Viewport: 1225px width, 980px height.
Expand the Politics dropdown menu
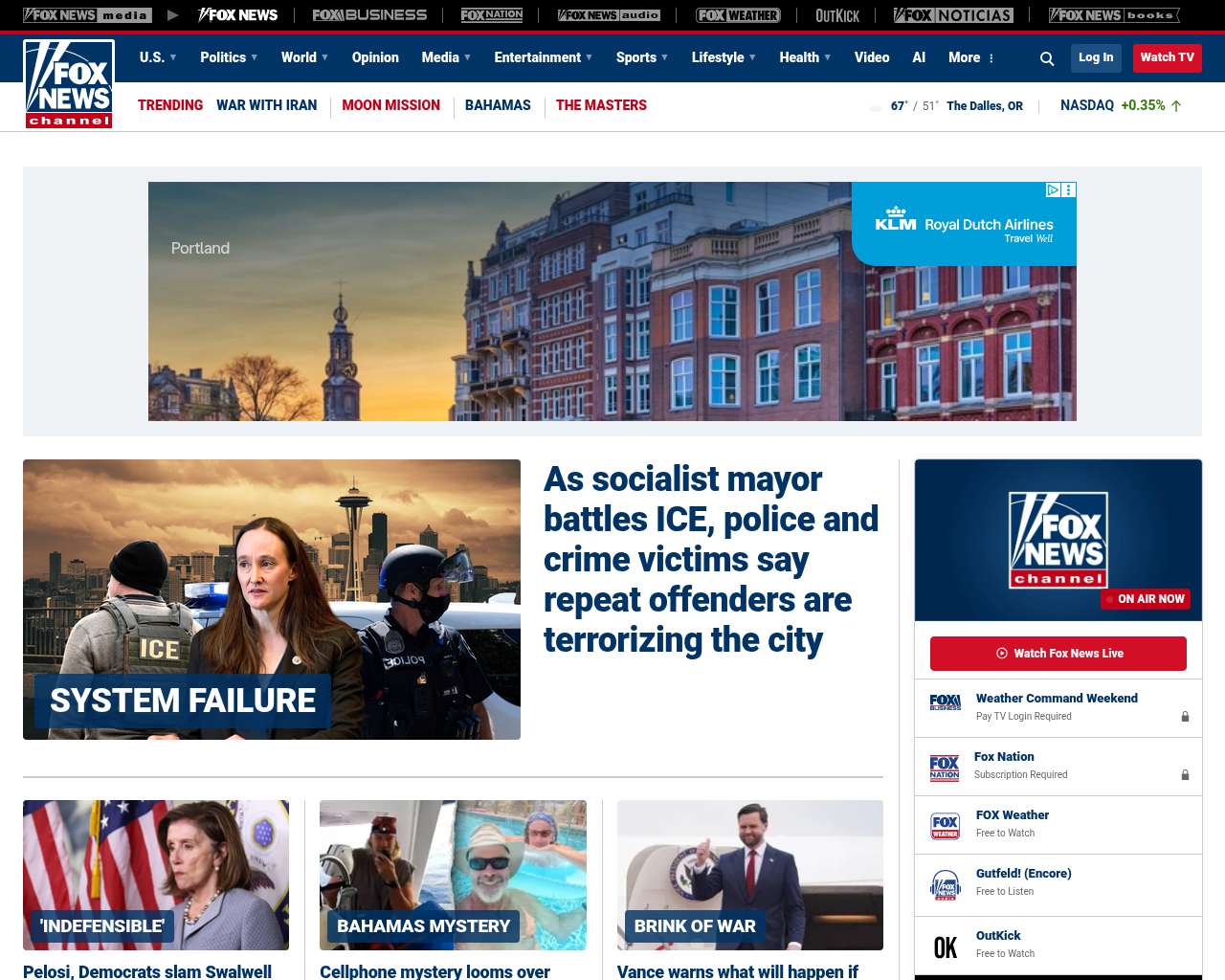[x=229, y=57]
